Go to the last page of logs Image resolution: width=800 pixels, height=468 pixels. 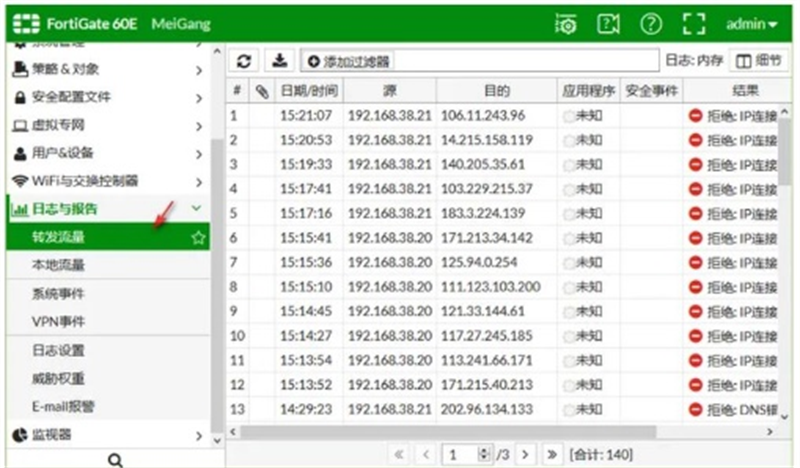[550, 455]
